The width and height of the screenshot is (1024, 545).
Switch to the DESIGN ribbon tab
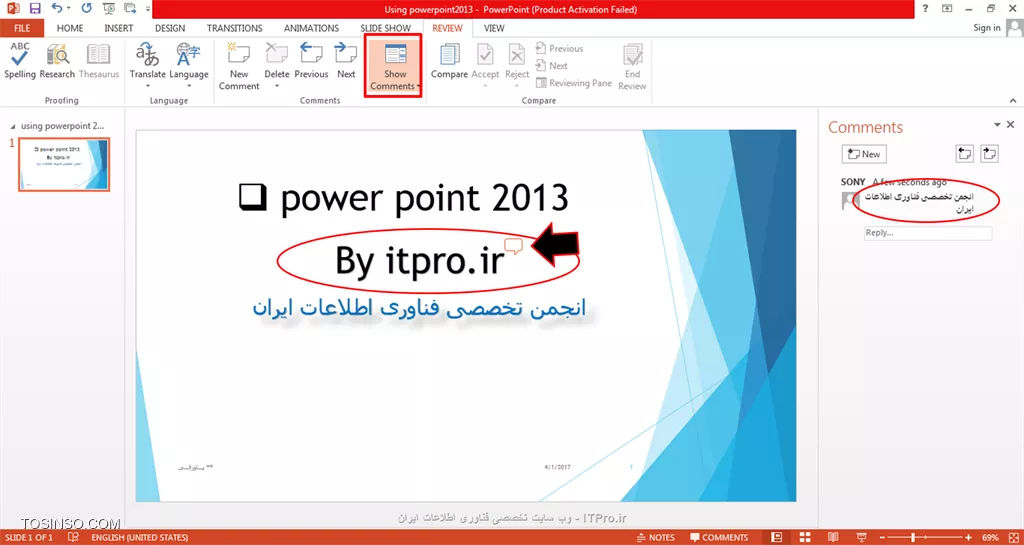[x=170, y=28]
